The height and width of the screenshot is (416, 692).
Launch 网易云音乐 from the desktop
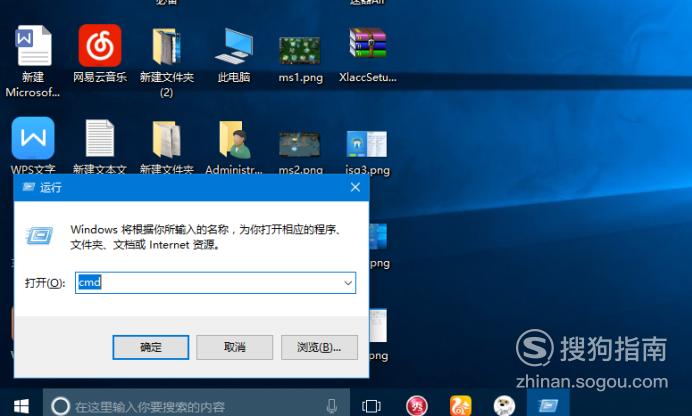coord(100,46)
